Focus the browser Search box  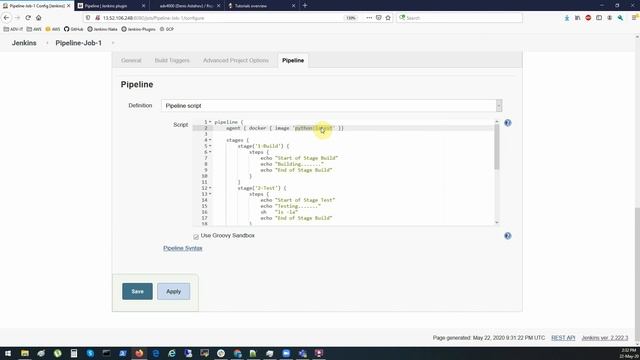(x=459, y=18)
